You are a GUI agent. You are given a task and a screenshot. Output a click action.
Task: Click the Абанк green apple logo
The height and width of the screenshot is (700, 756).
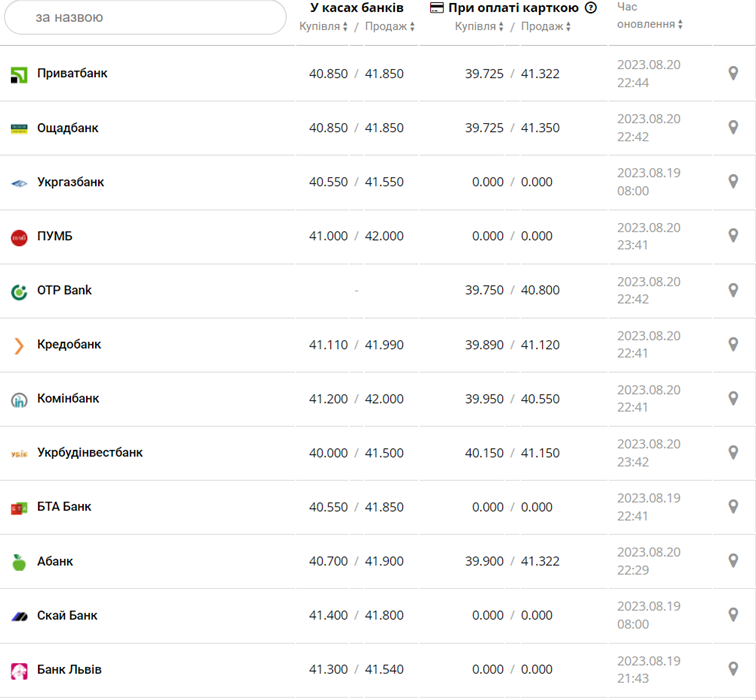pos(19,562)
